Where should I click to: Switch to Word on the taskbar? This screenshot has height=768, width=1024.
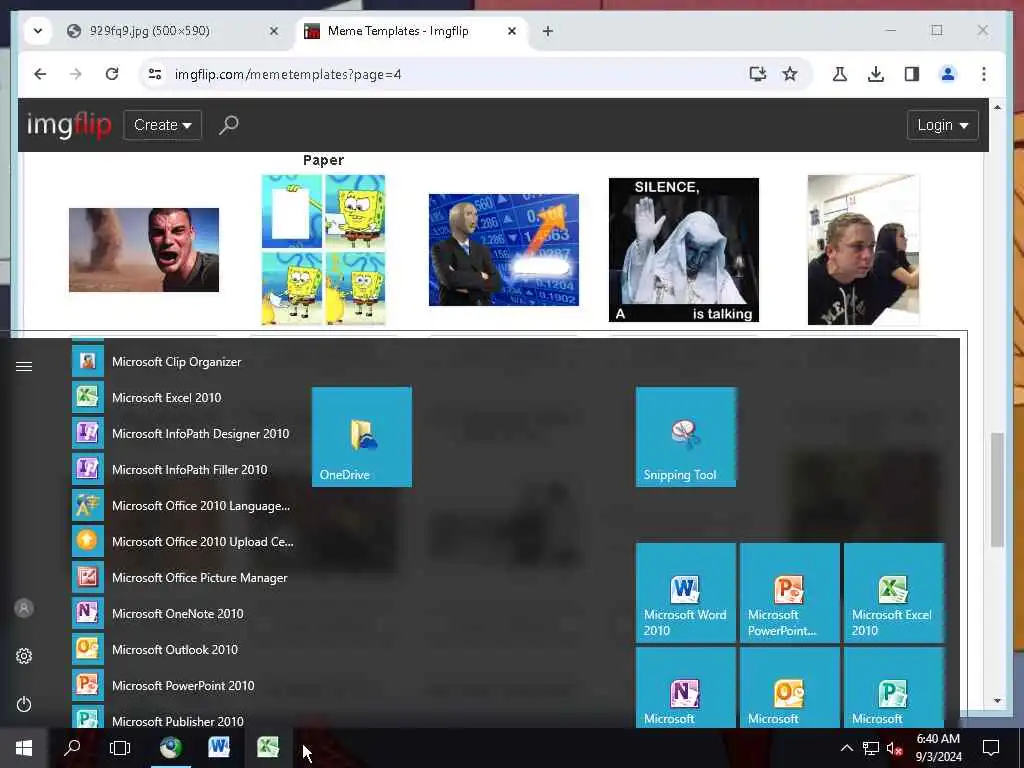click(x=219, y=748)
